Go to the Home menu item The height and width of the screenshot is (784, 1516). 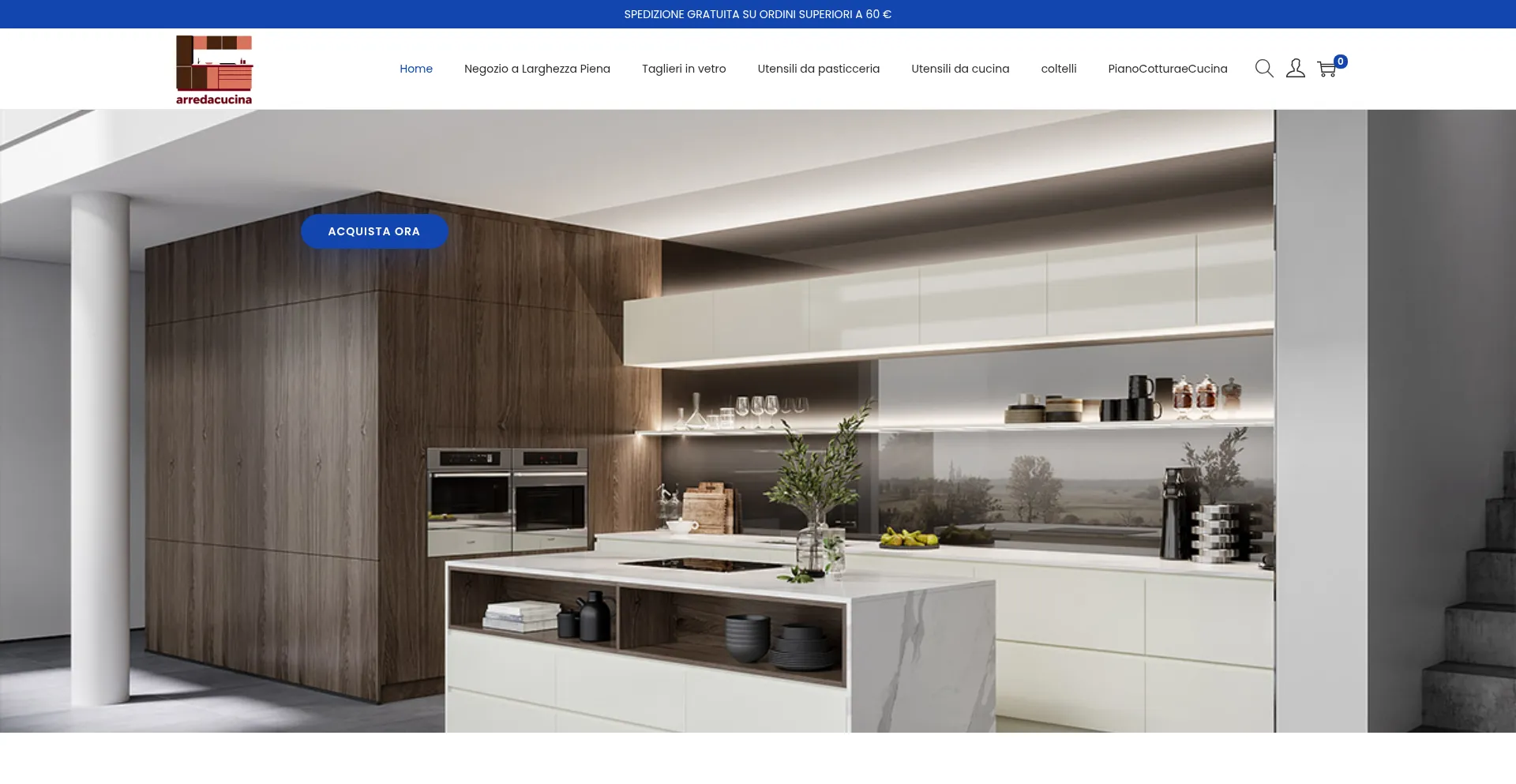pos(415,69)
